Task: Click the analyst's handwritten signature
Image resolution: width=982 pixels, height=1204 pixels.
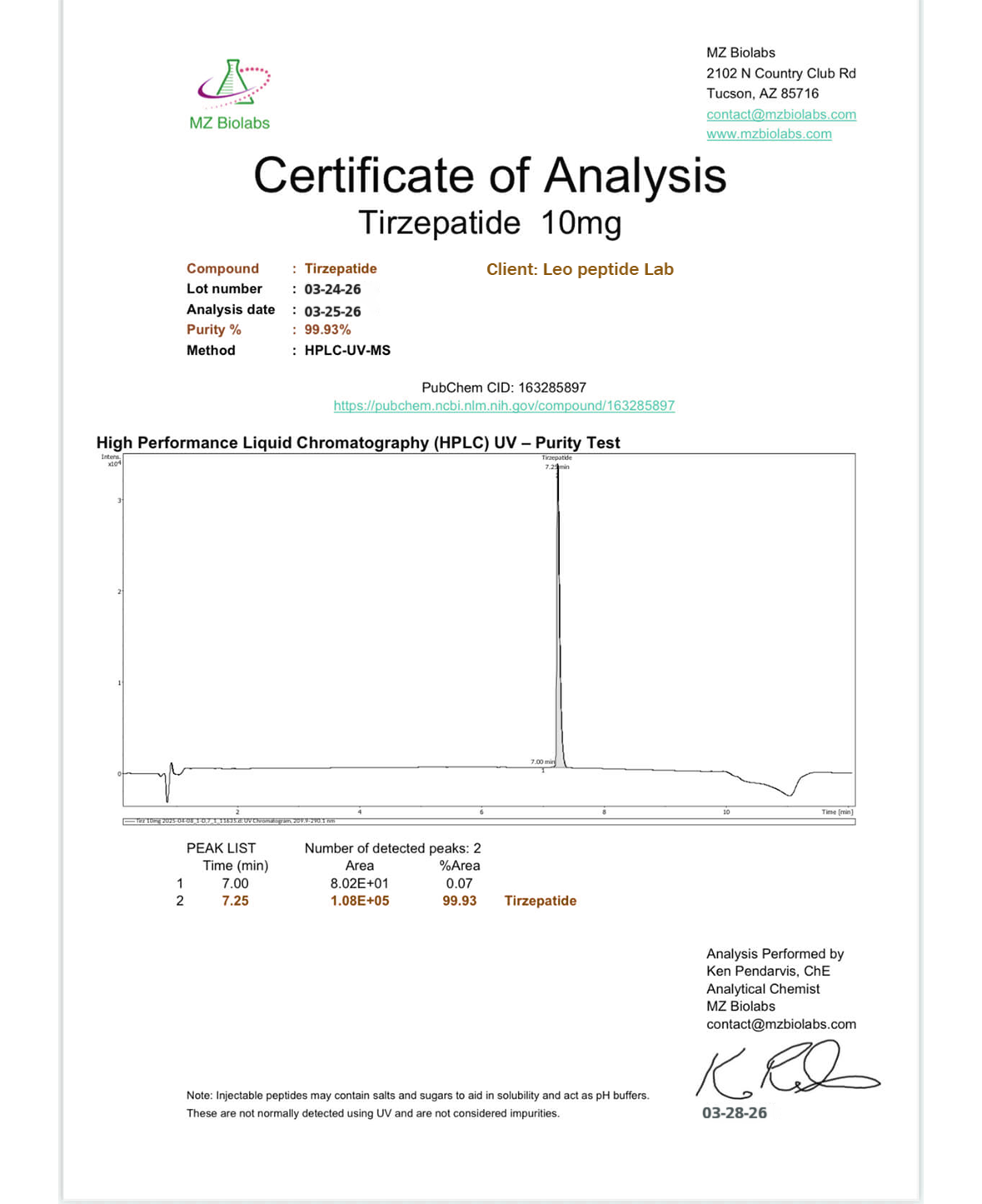Action: [788, 1068]
